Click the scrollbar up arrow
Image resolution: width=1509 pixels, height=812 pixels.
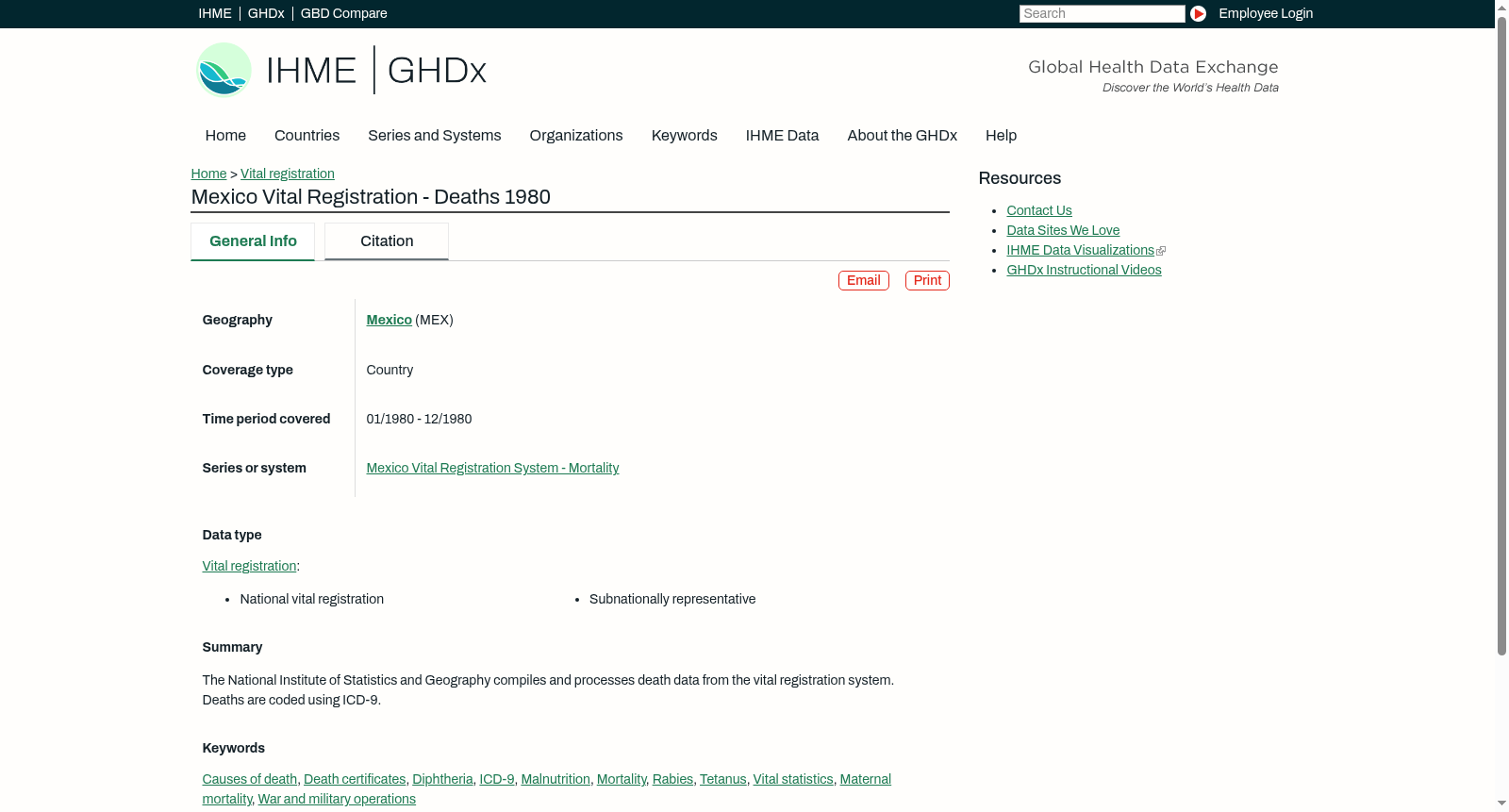pos(1501,7)
